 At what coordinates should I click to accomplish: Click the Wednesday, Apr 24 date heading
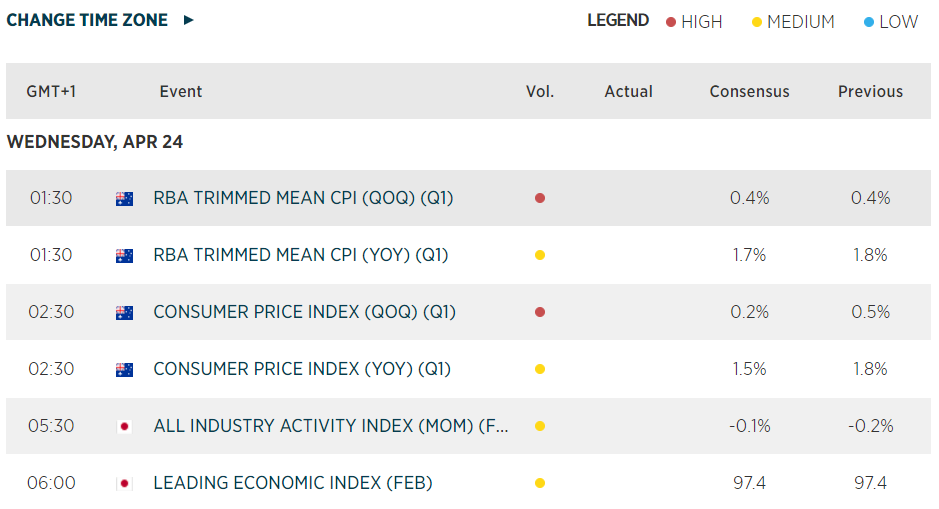[95, 142]
